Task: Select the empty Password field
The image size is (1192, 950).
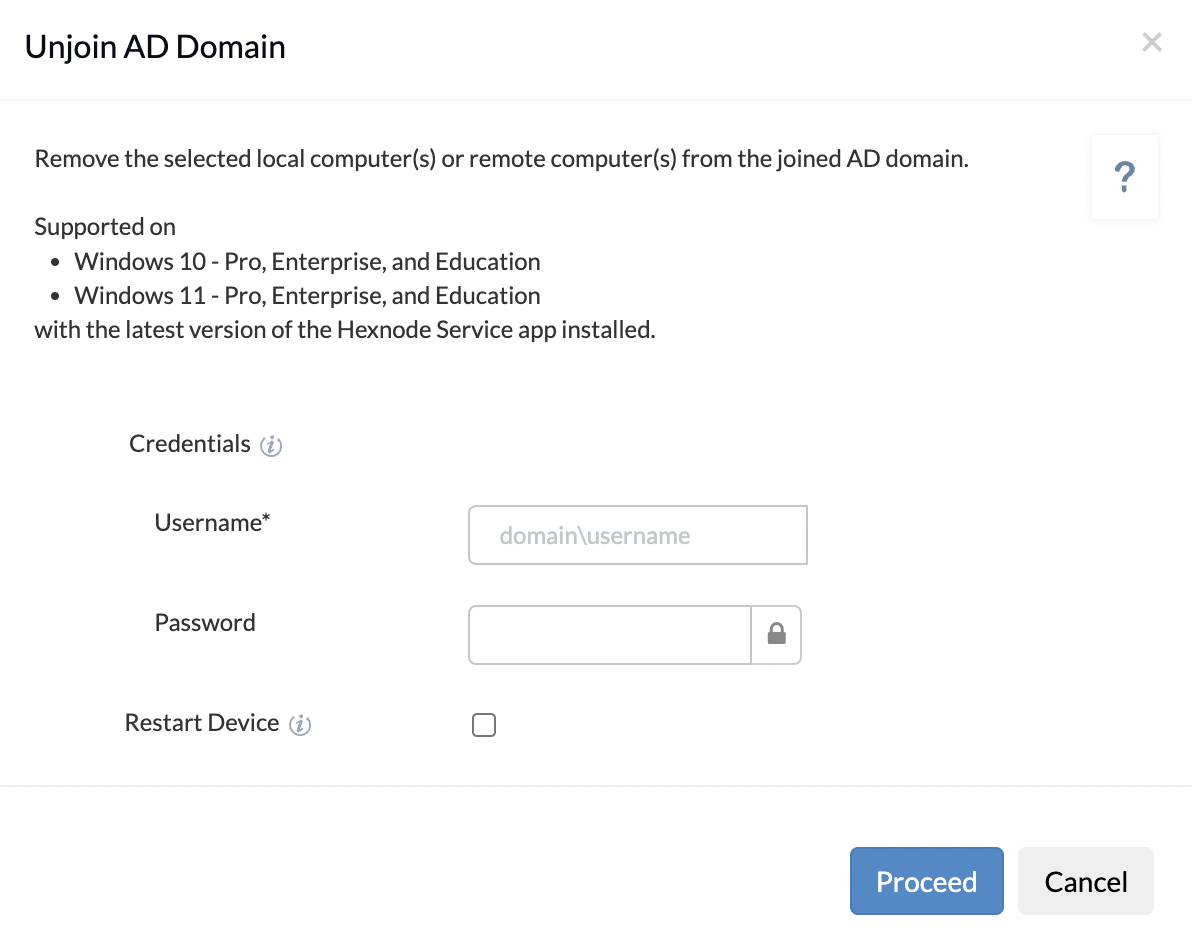Action: [x=610, y=634]
